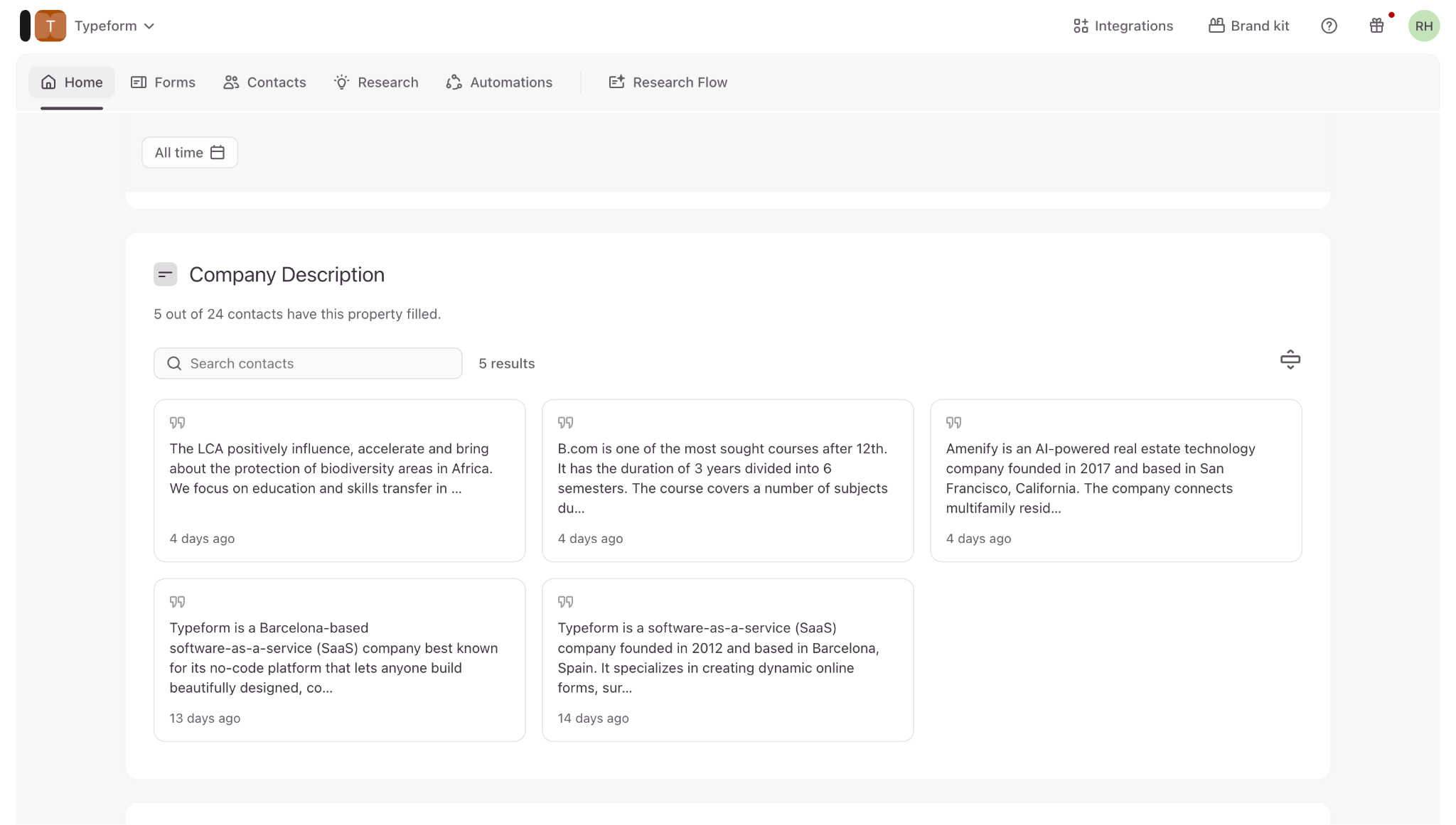
Task: Expand the Typeform workspace dropdown
Action: (x=114, y=26)
